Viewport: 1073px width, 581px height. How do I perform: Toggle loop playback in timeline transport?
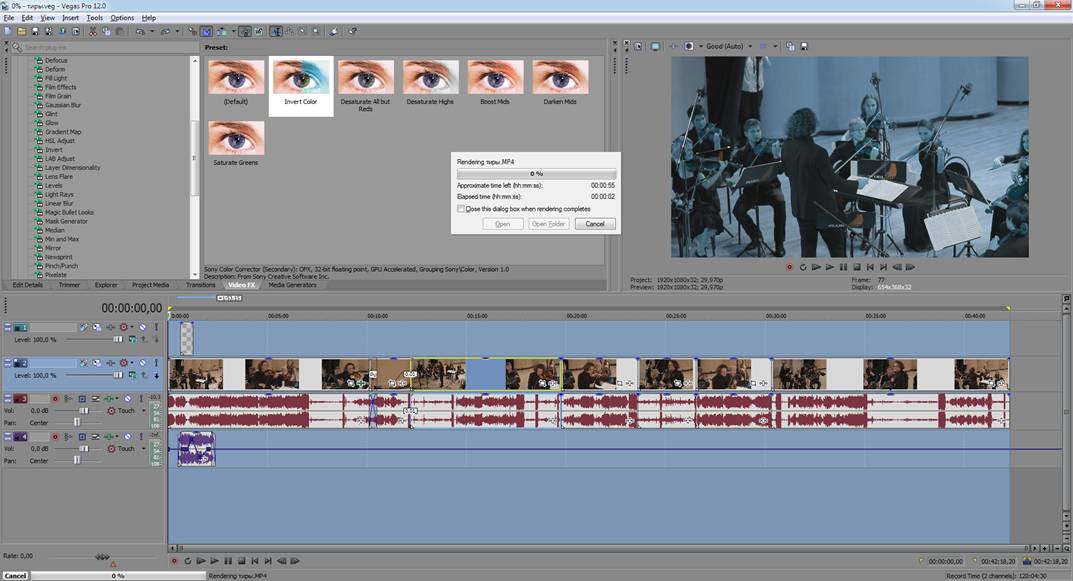[x=188, y=560]
